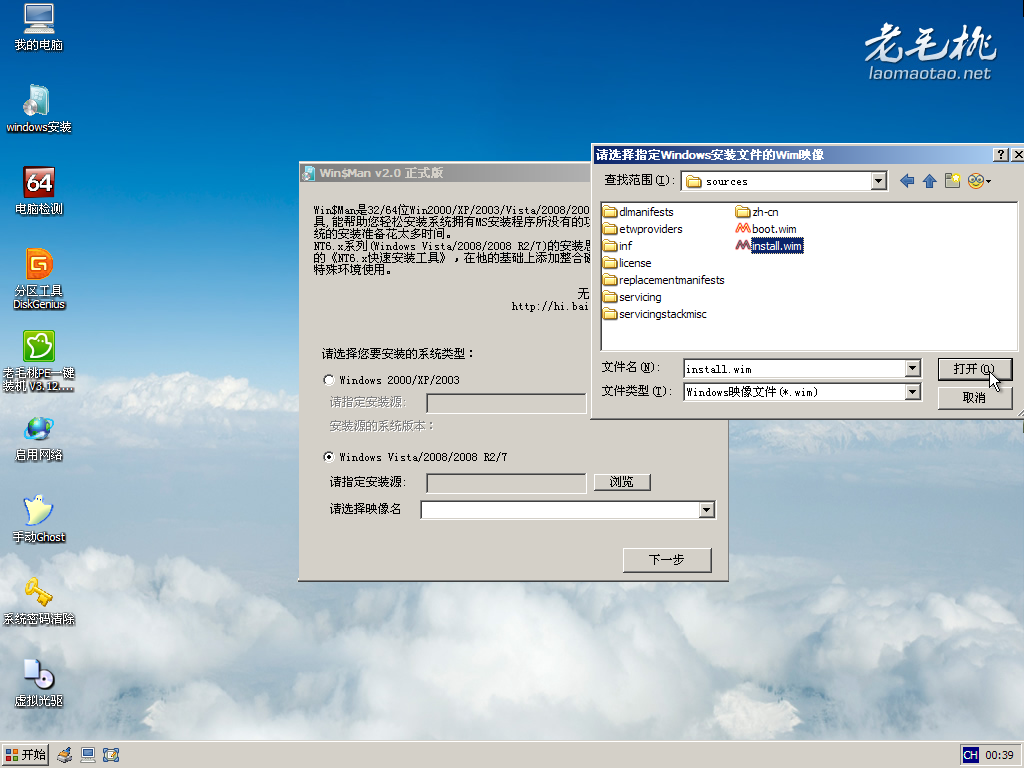Open the 我的电脑 desktop icon

39,27
